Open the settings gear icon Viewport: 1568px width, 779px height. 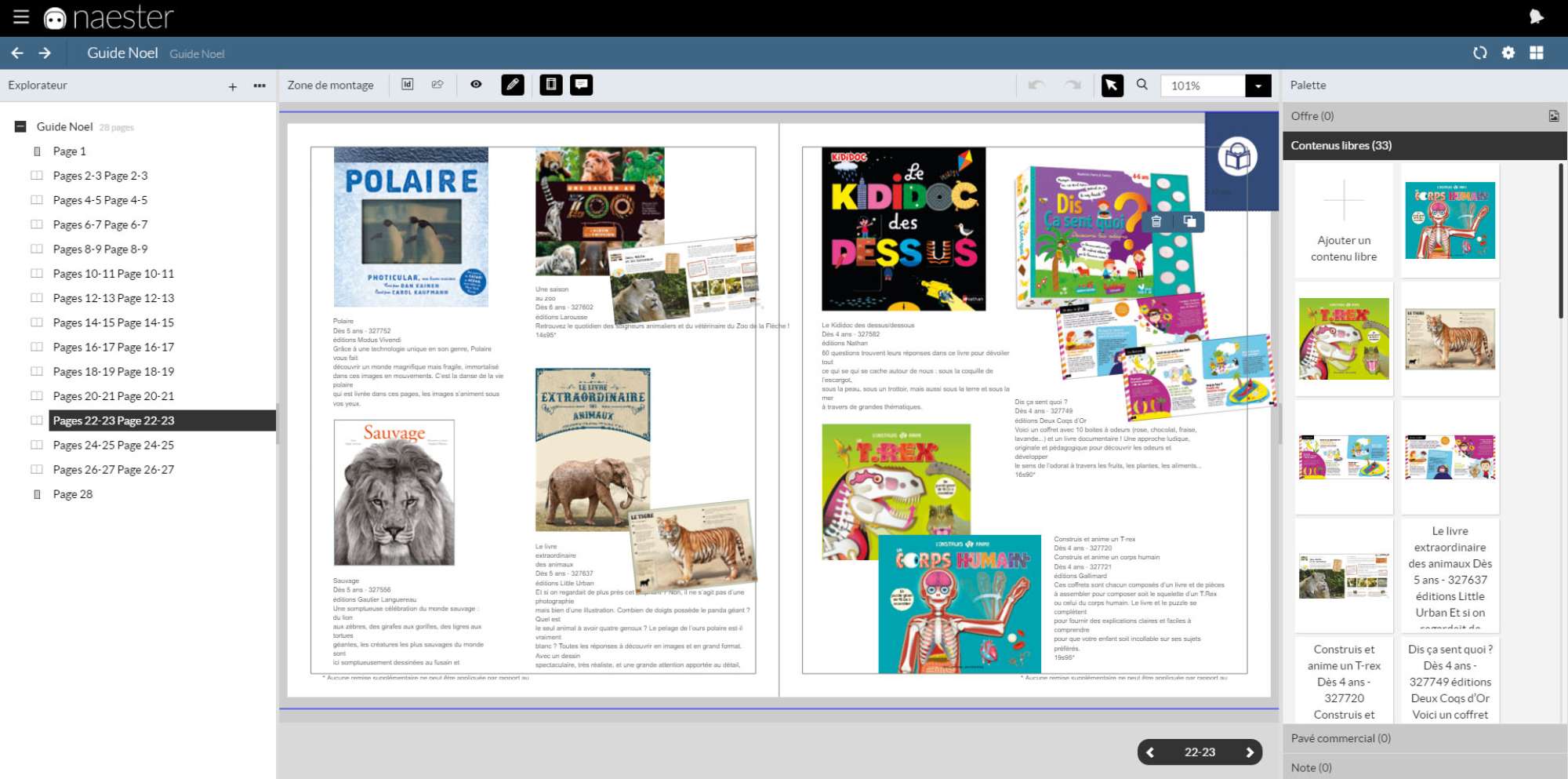[x=1508, y=53]
